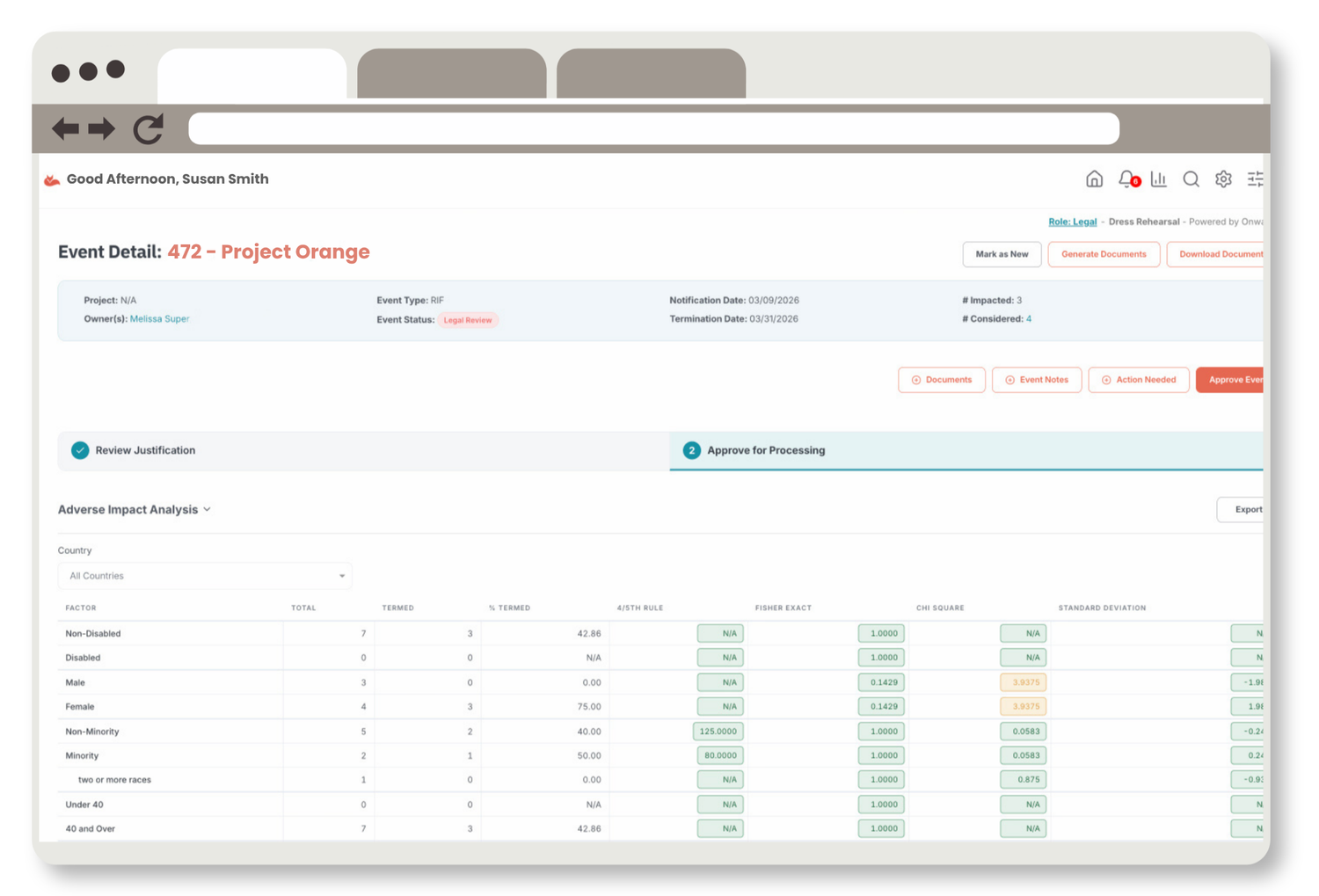Click the Female factor row label
This screenshot has height=896, width=1319.
(x=80, y=707)
